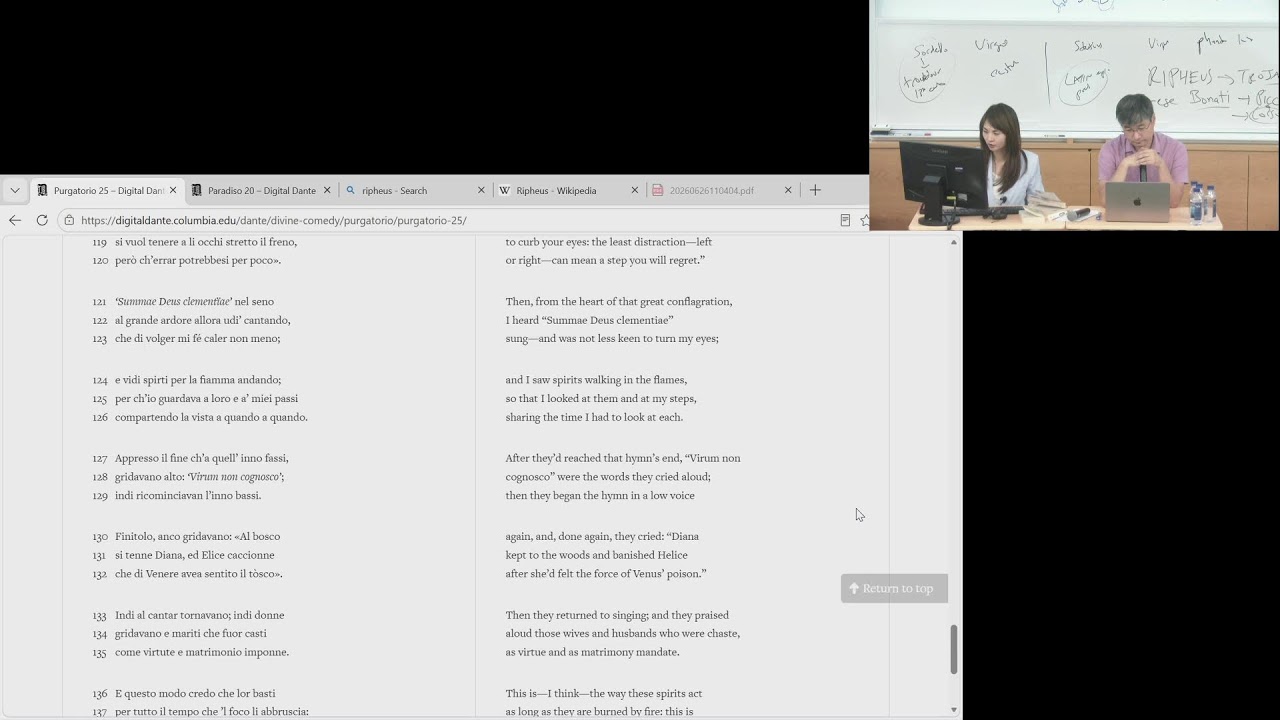This screenshot has width=1280, height=720.
Task: Click Italian line 135 'come virtute e matrimonio imponne.'
Action: [x=202, y=652]
